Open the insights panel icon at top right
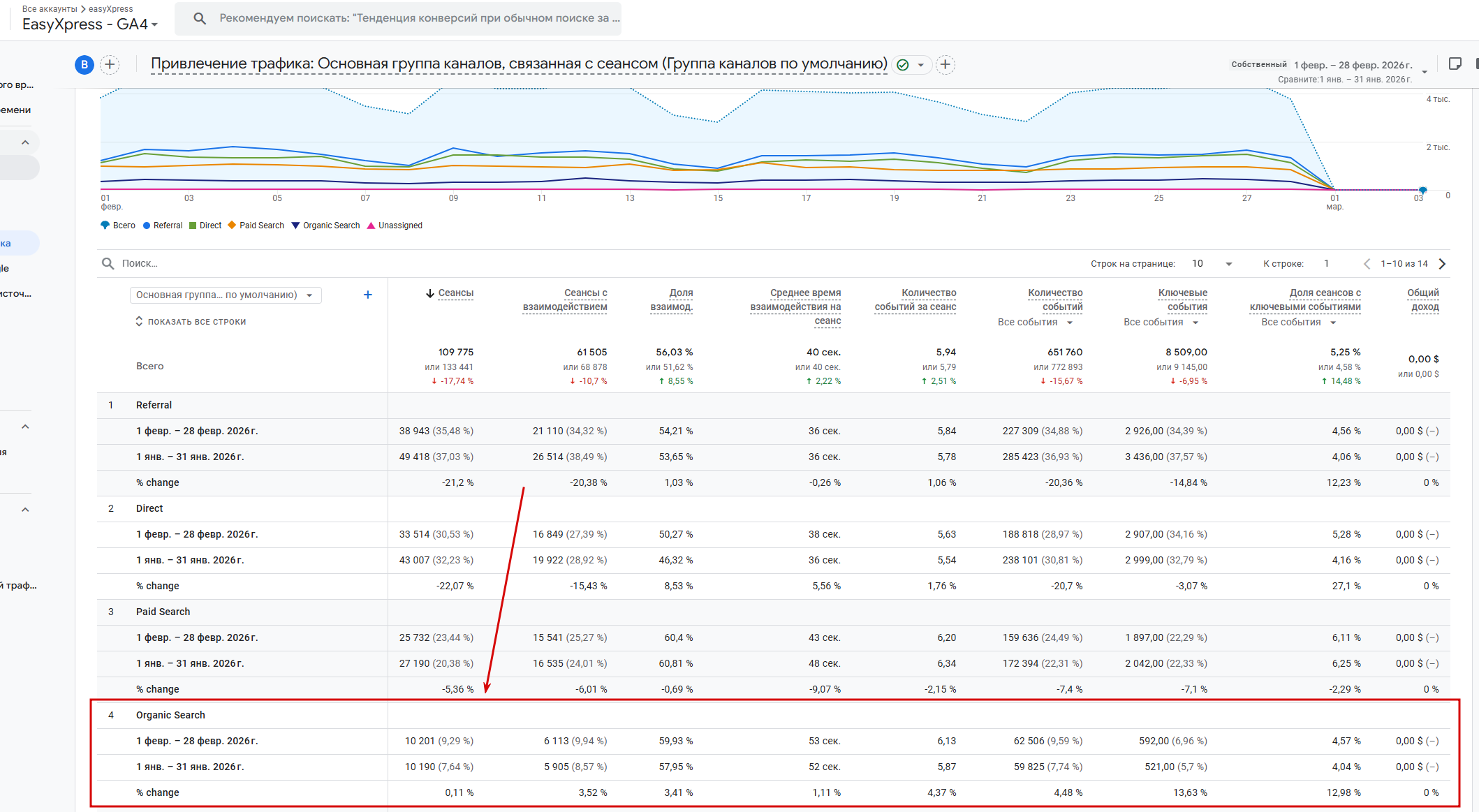The width and height of the screenshot is (1479, 812). click(x=1455, y=64)
